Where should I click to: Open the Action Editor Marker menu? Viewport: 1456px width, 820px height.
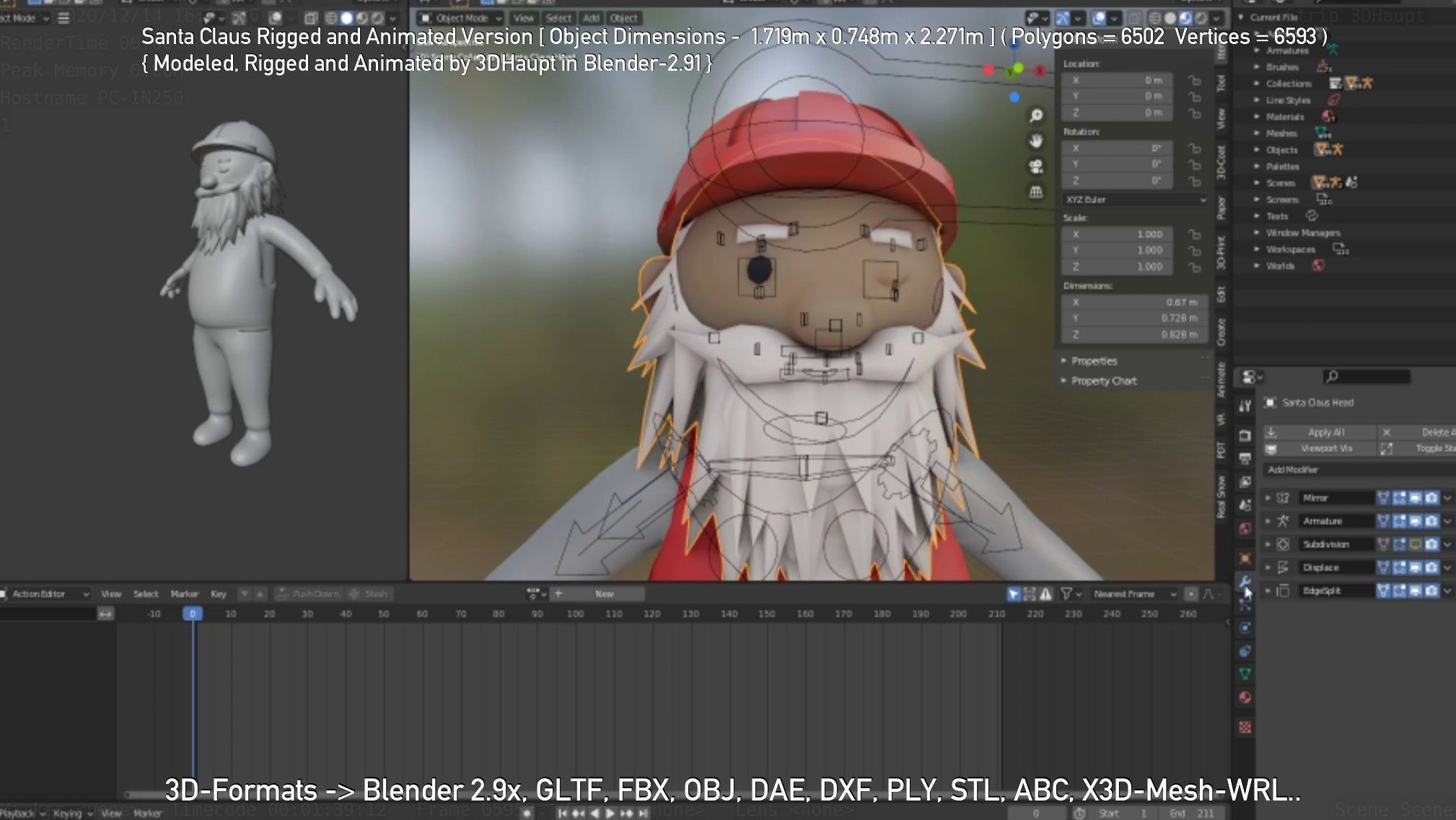[184, 593]
